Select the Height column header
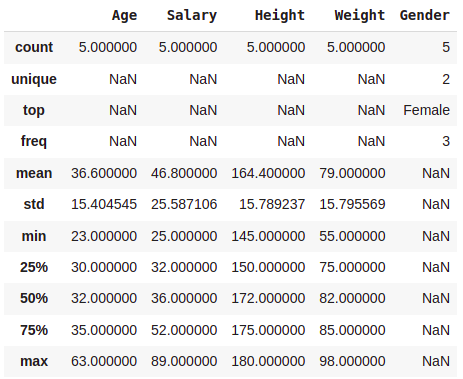Screen dimensions: 463x379 pos(280,16)
